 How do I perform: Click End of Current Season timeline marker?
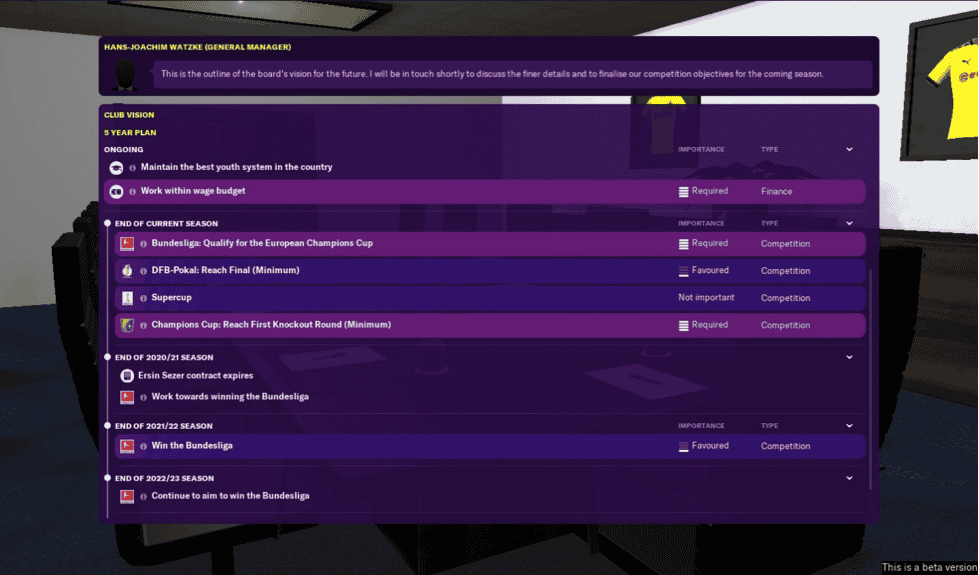click(107, 224)
